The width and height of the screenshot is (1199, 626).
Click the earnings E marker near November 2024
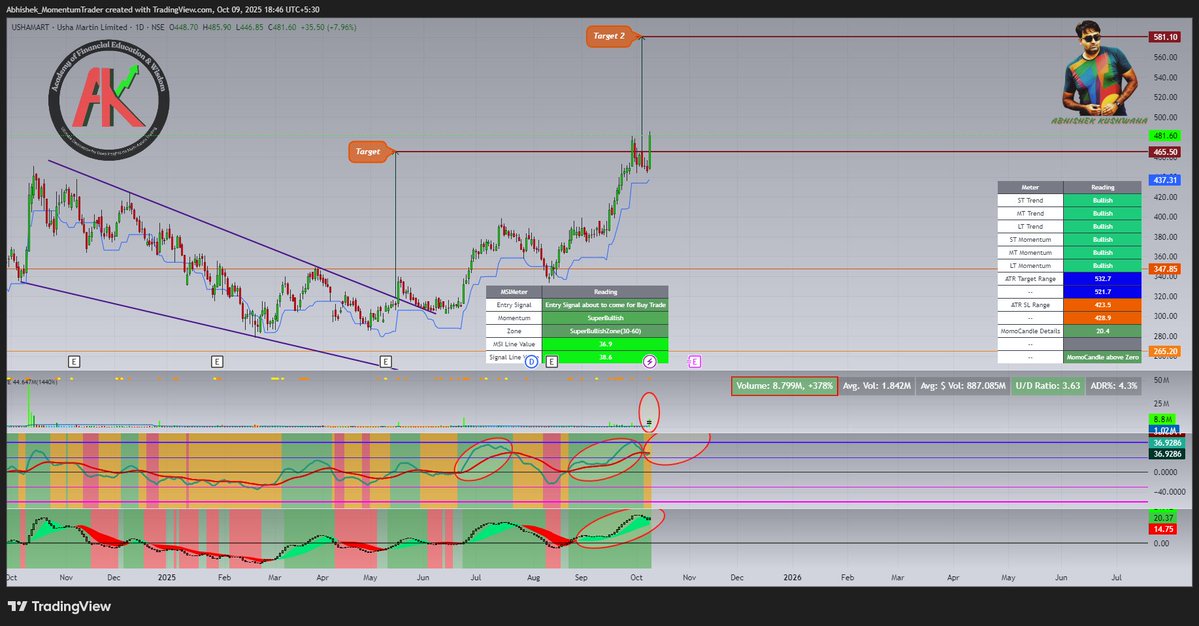point(74,362)
